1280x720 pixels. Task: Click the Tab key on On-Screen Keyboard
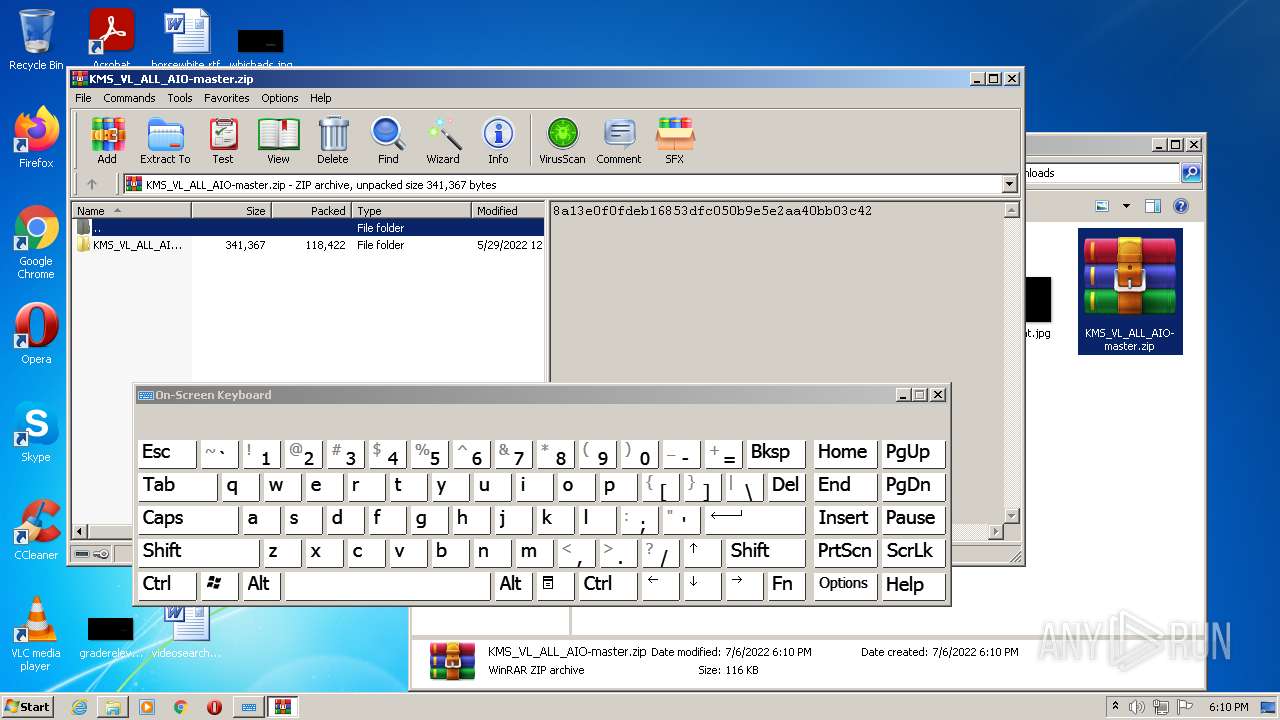pyautogui.click(x=177, y=486)
